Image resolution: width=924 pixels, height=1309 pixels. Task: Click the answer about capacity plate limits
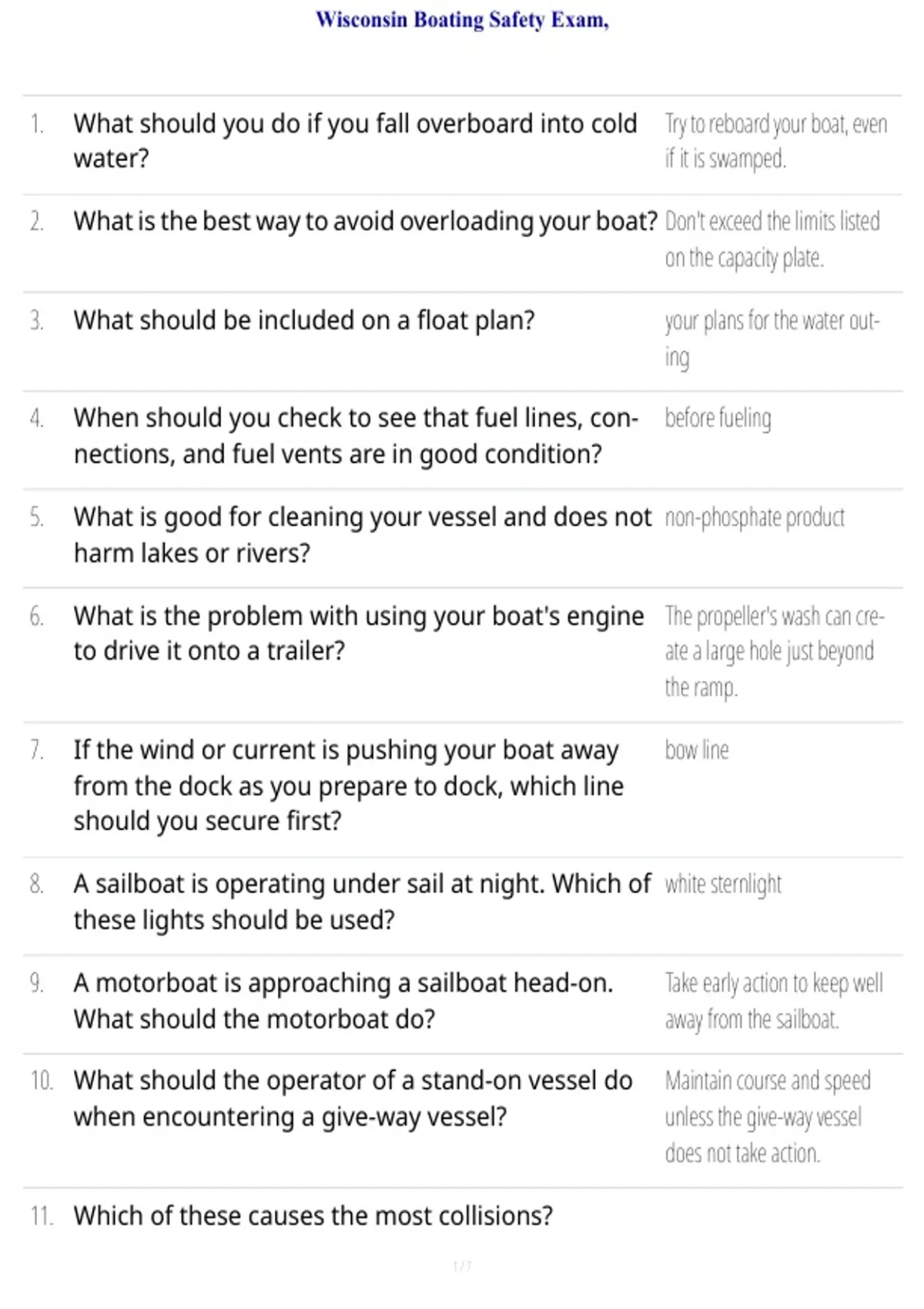(x=772, y=239)
